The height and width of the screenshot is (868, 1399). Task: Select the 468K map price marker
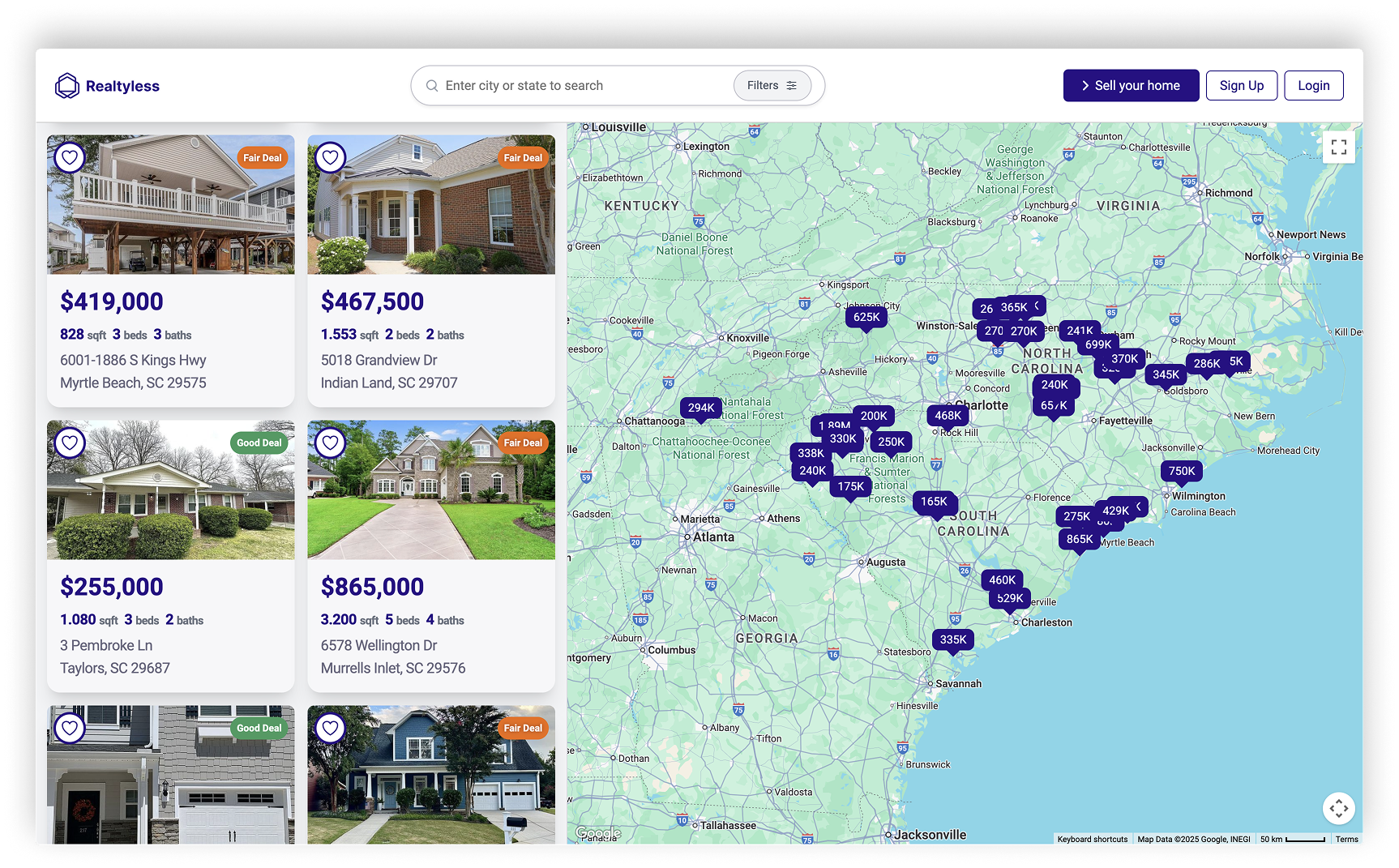coord(948,417)
